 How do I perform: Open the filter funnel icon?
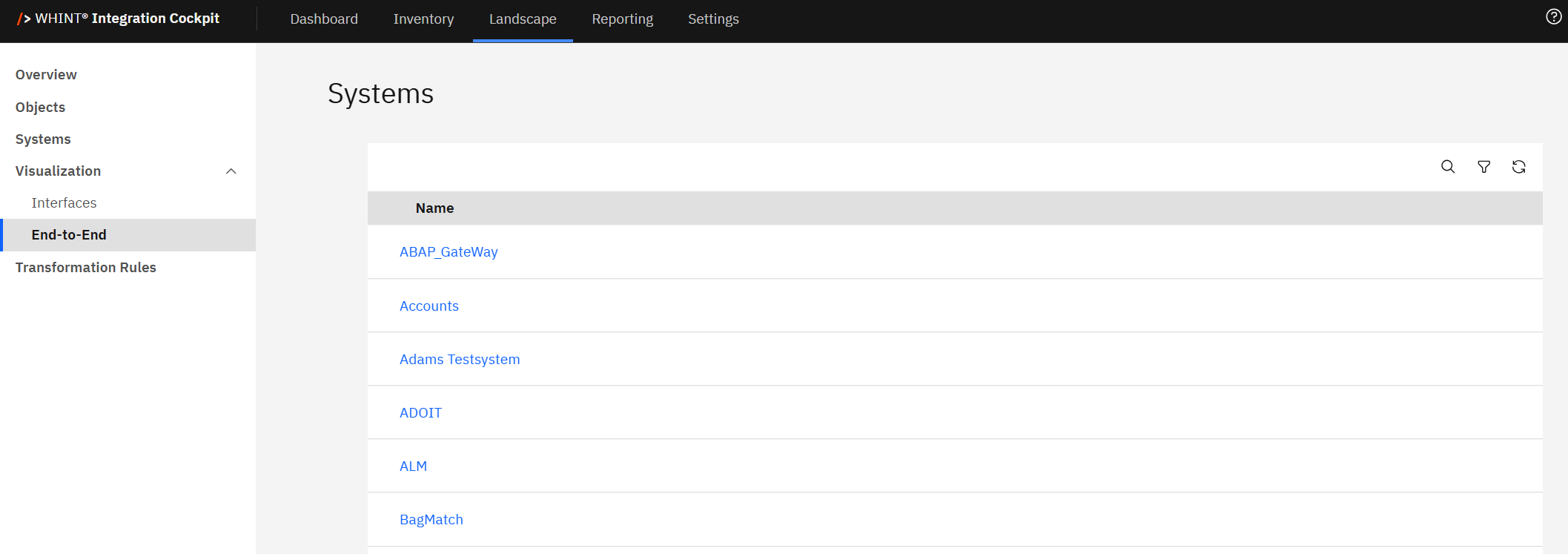1483,167
